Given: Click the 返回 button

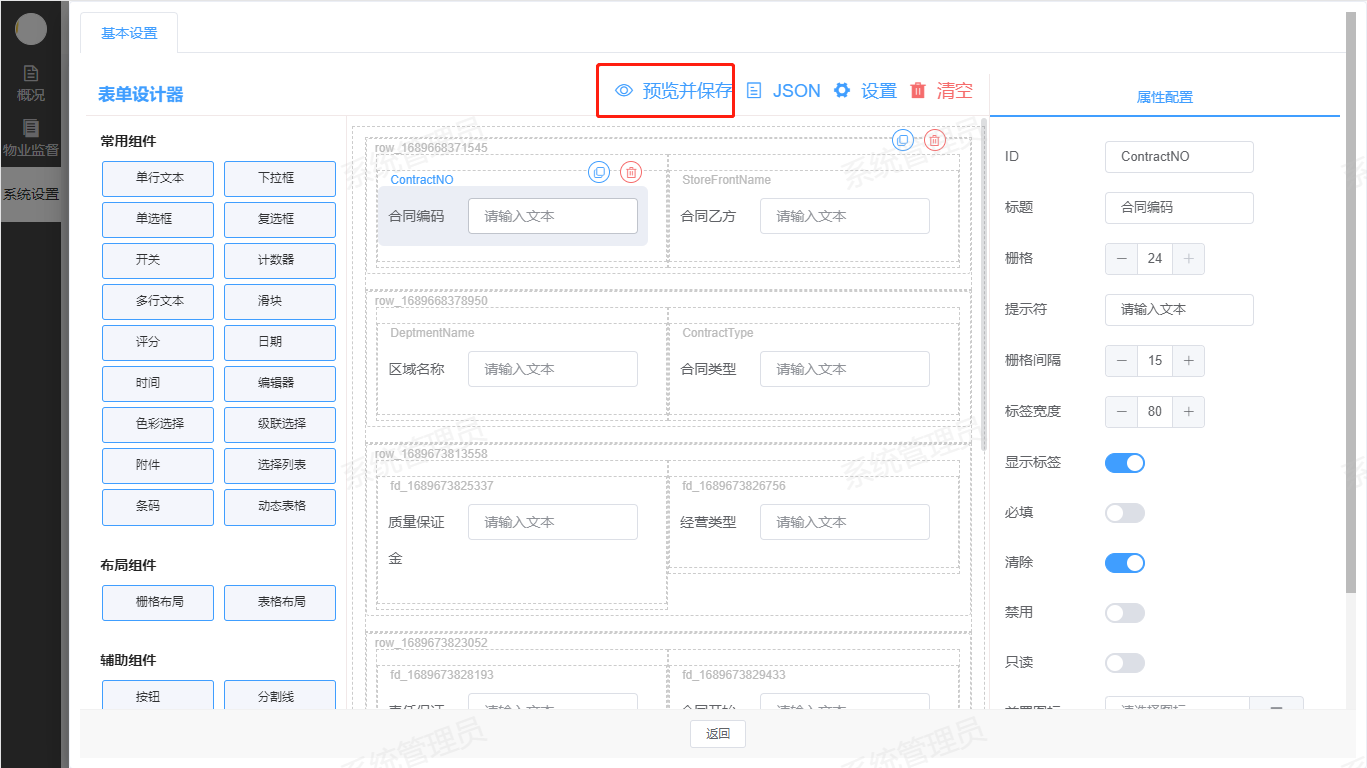Looking at the screenshot, I should tap(717, 734).
